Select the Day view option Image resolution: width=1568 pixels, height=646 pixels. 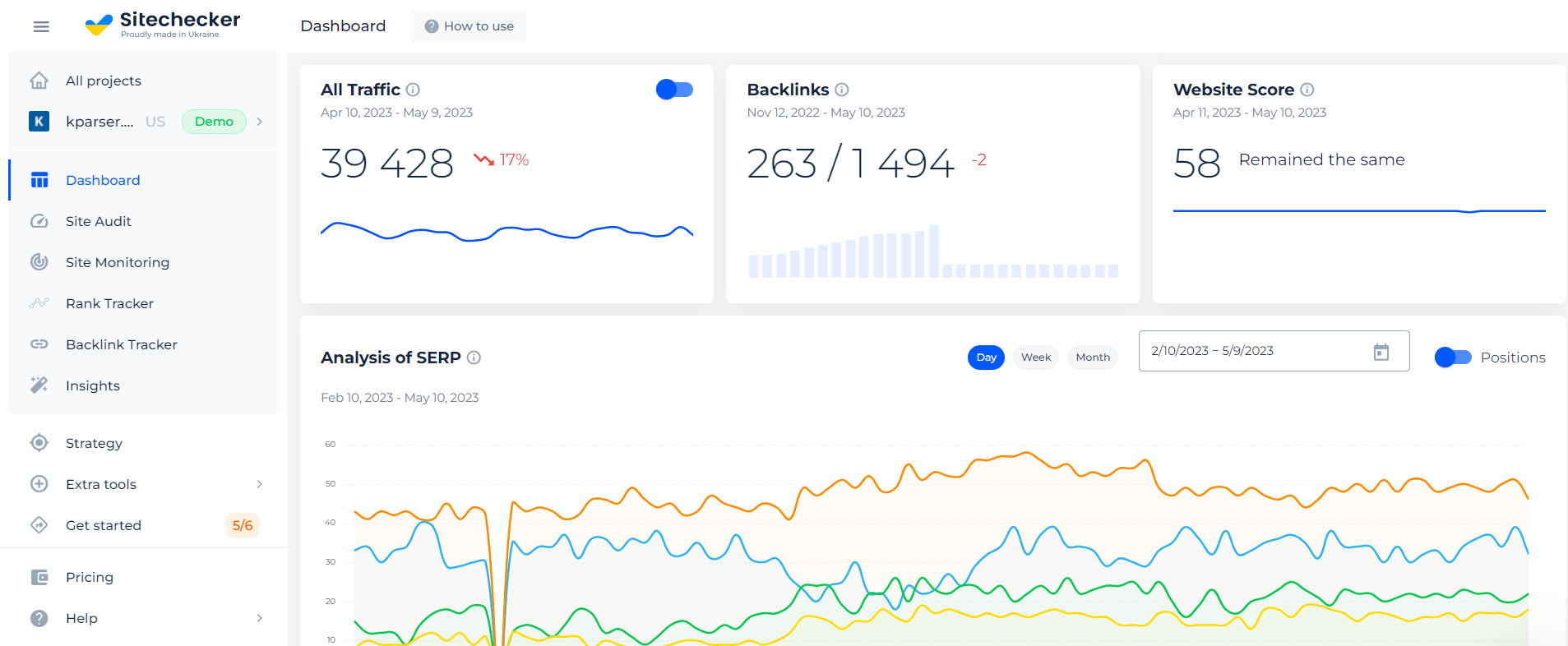pyautogui.click(x=986, y=358)
